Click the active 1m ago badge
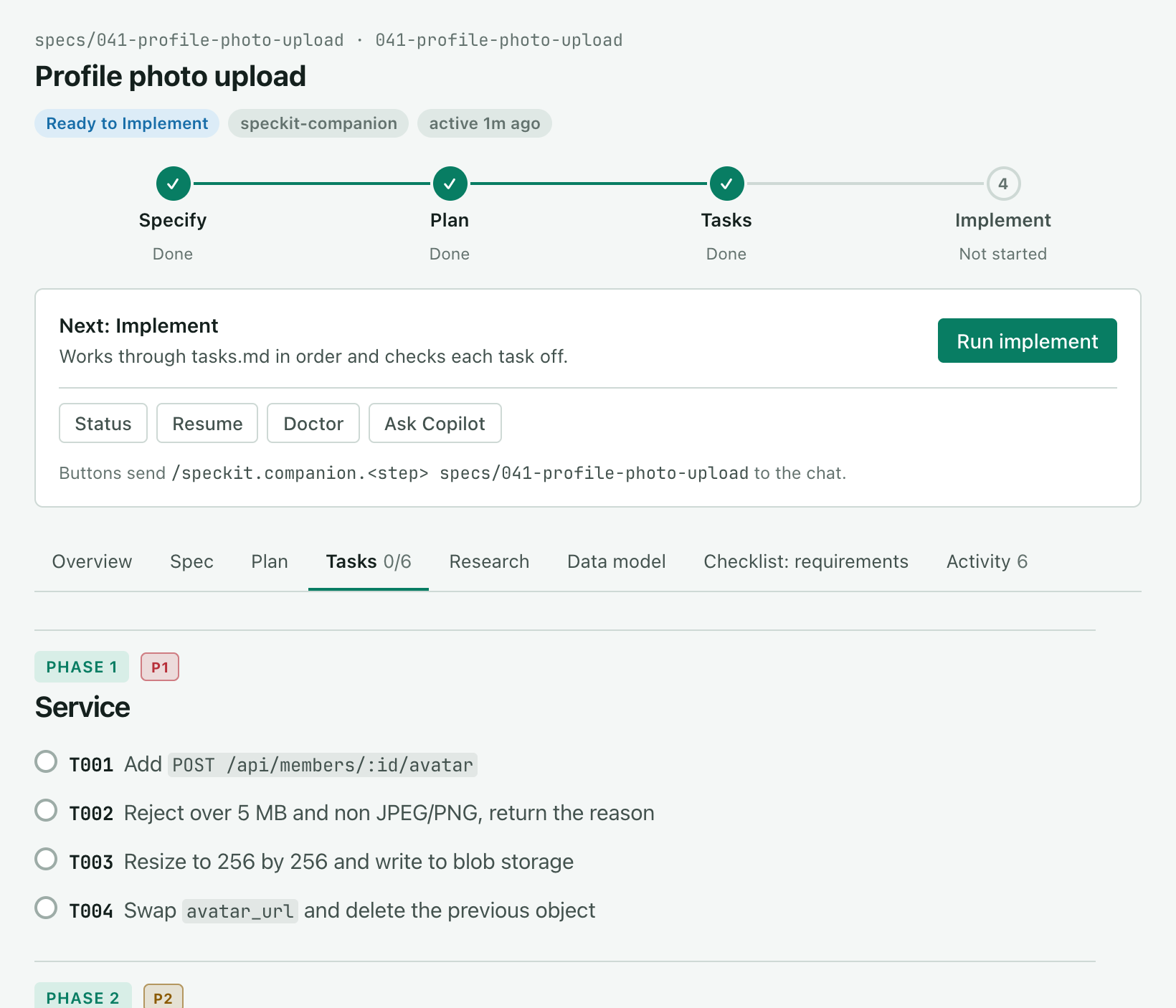 pyautogui.click(x=485, y=123)
